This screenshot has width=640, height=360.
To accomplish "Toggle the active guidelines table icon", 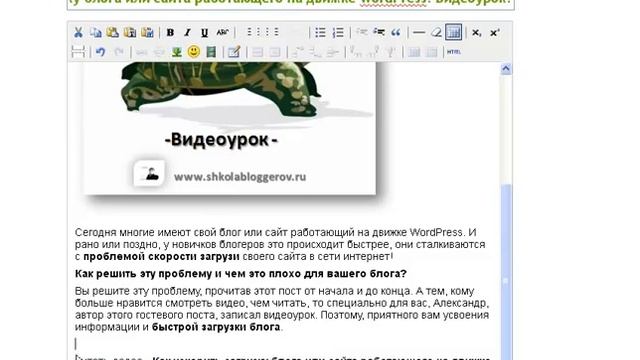I will [453, 32].
